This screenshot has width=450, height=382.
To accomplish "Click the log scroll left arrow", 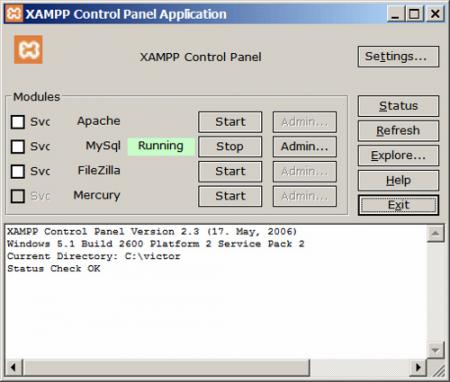I will coord(14,368).
